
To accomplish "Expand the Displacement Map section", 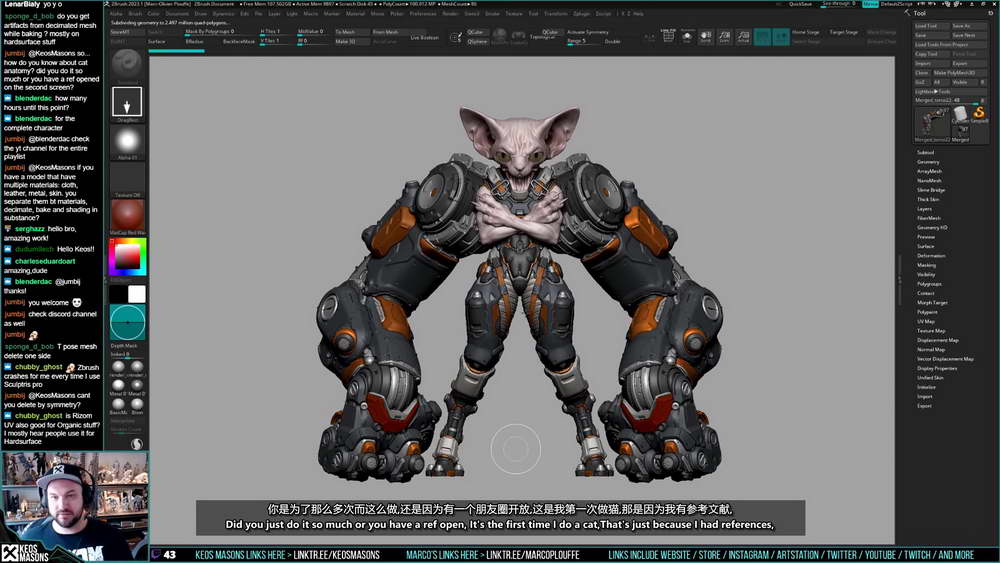I will pos(938,340).
